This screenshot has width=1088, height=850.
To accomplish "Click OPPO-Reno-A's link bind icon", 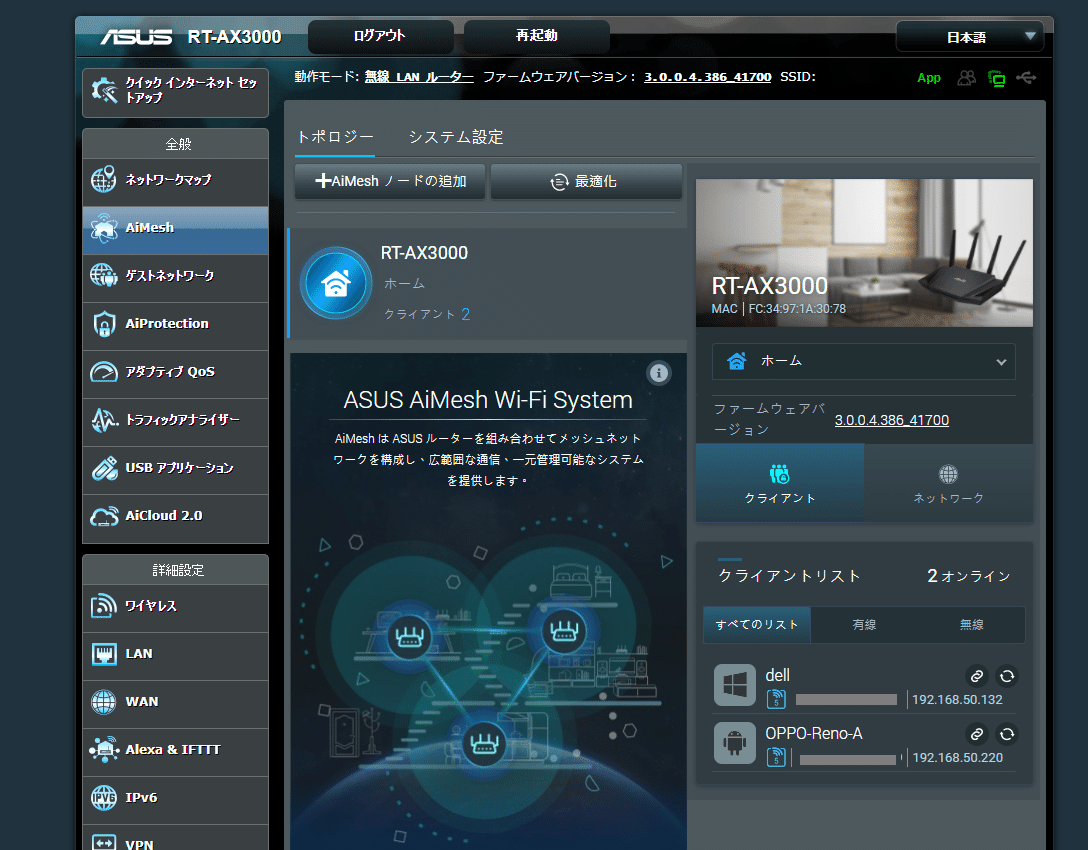I will (x=976, y=734).
